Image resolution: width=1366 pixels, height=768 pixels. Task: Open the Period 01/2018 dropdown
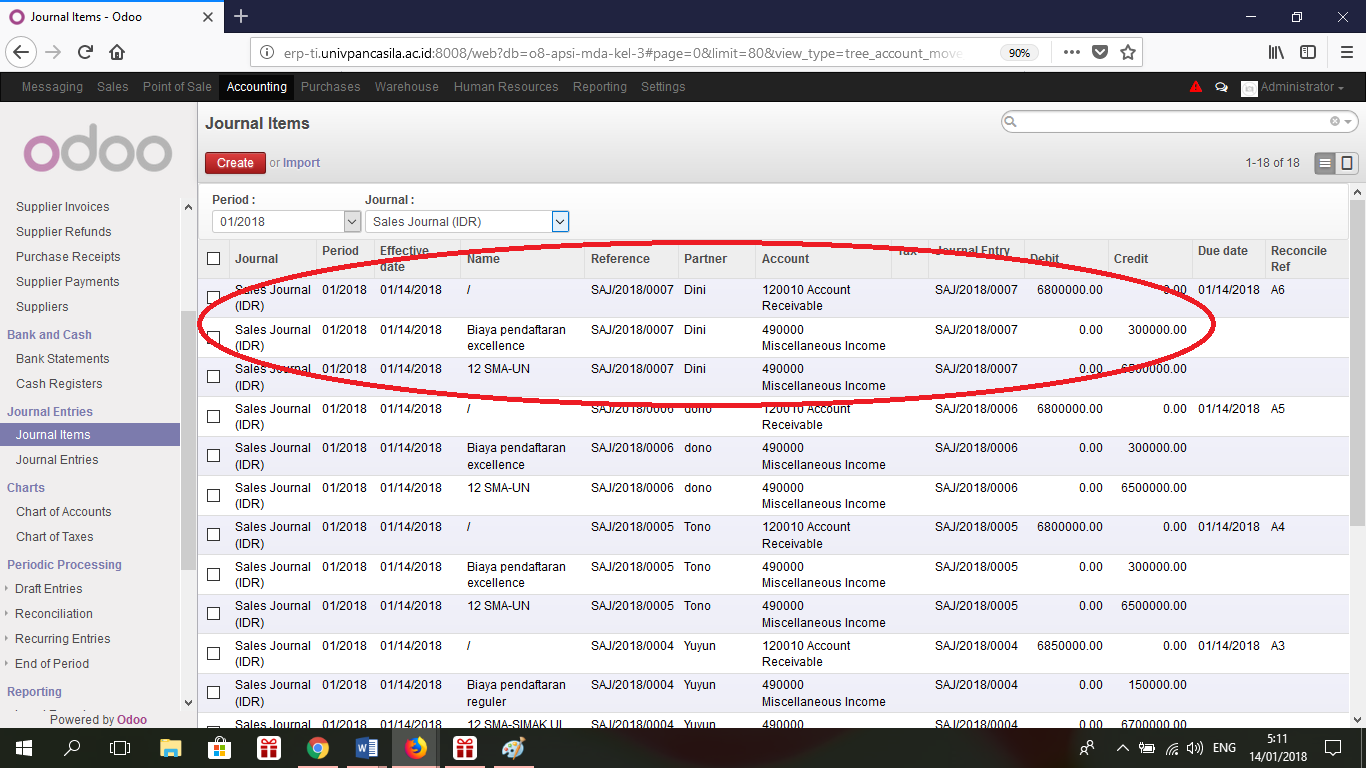pos(286,221)
